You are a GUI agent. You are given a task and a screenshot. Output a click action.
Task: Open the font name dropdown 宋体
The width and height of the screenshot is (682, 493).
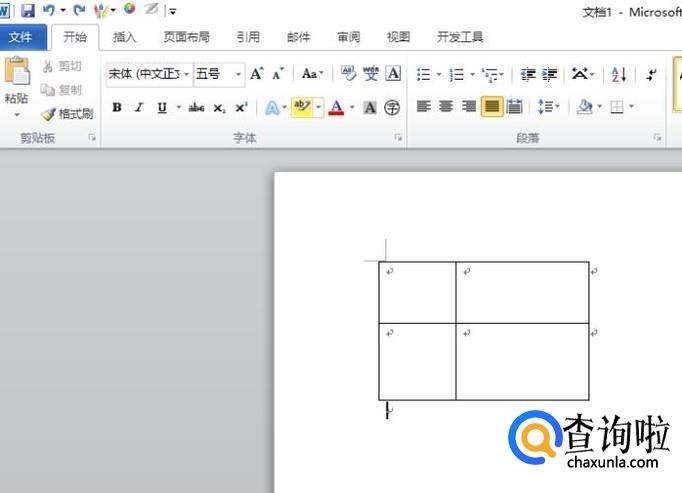click(x=187, y=74)
